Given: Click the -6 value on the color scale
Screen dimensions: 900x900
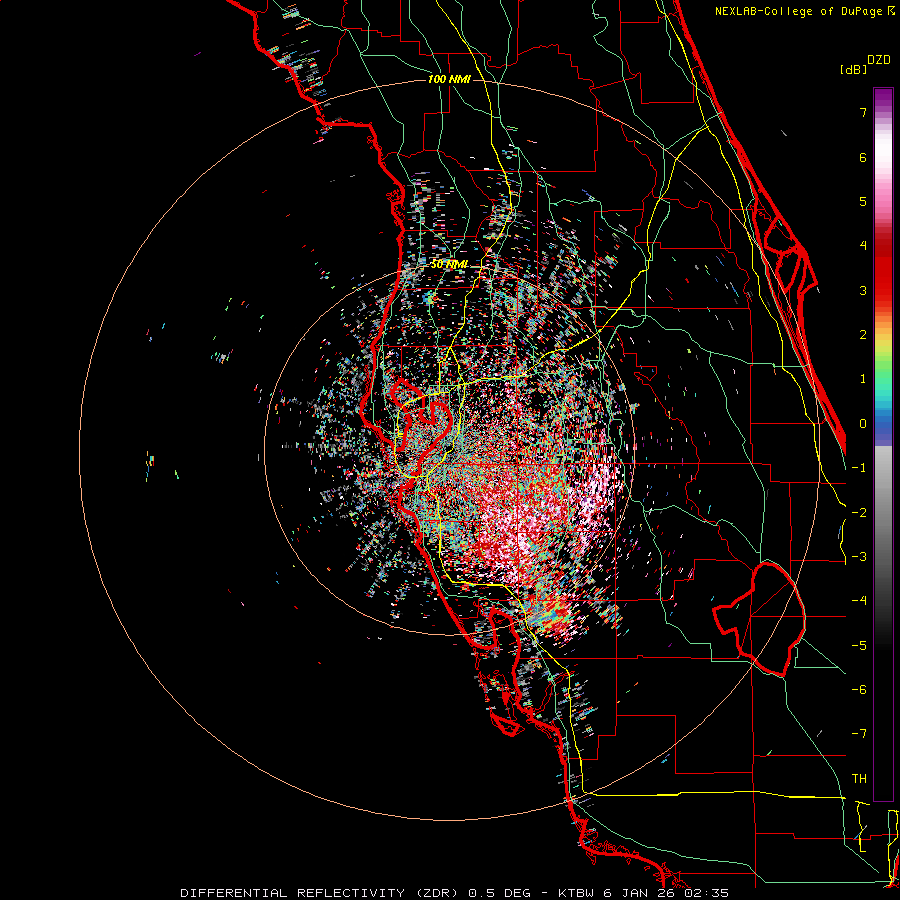Looking at the screenshot, I should 859,690.
